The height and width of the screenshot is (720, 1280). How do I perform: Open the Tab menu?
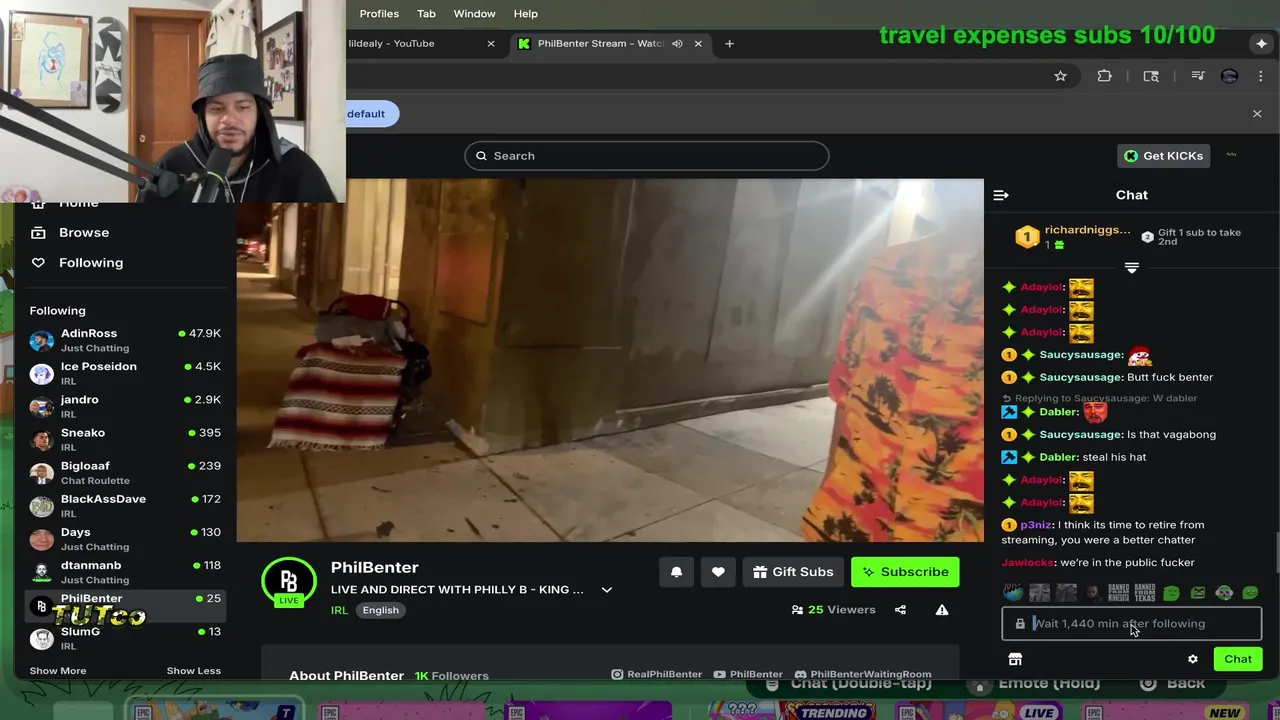point(426,14)
